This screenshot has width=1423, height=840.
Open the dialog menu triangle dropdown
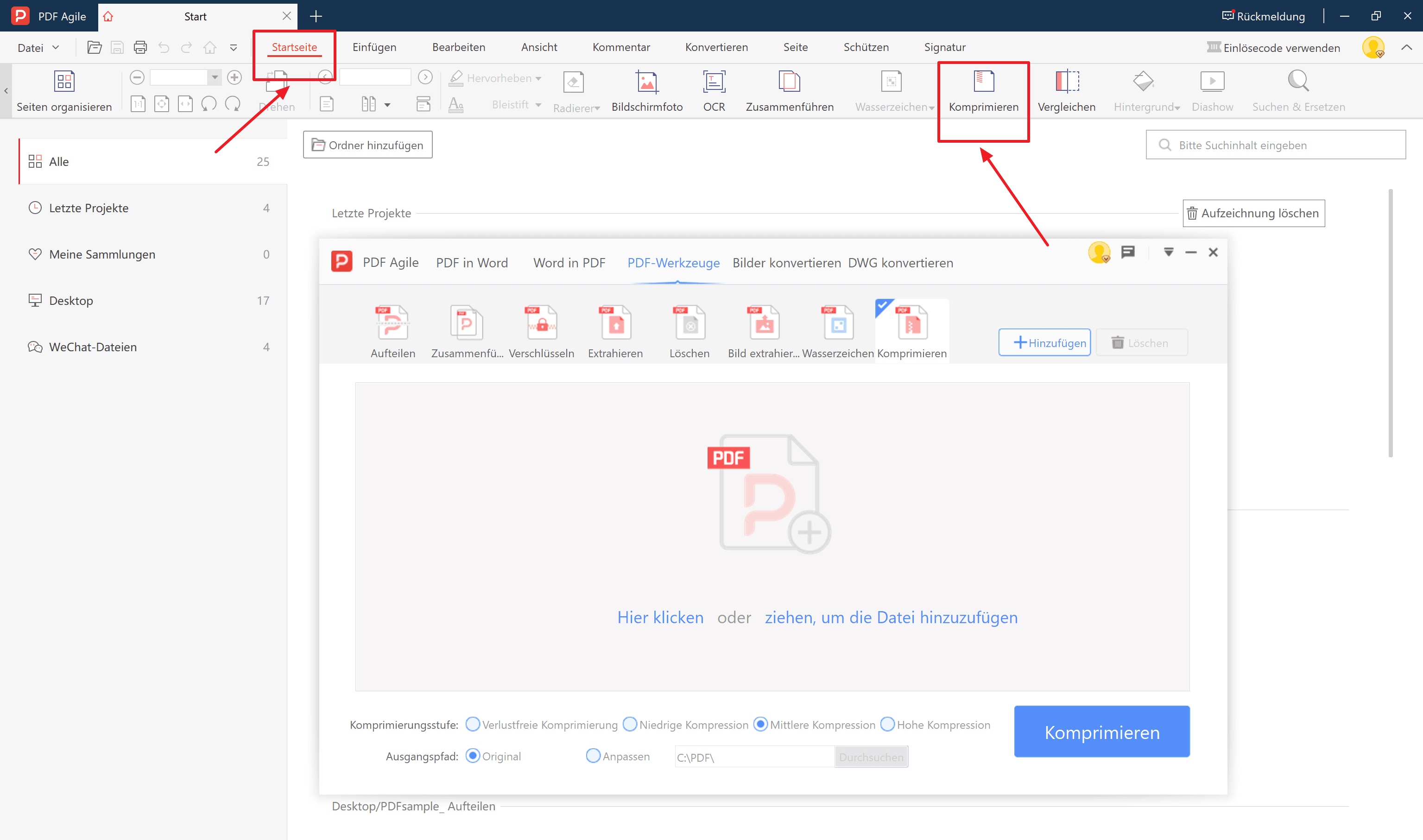point(1169,252)
